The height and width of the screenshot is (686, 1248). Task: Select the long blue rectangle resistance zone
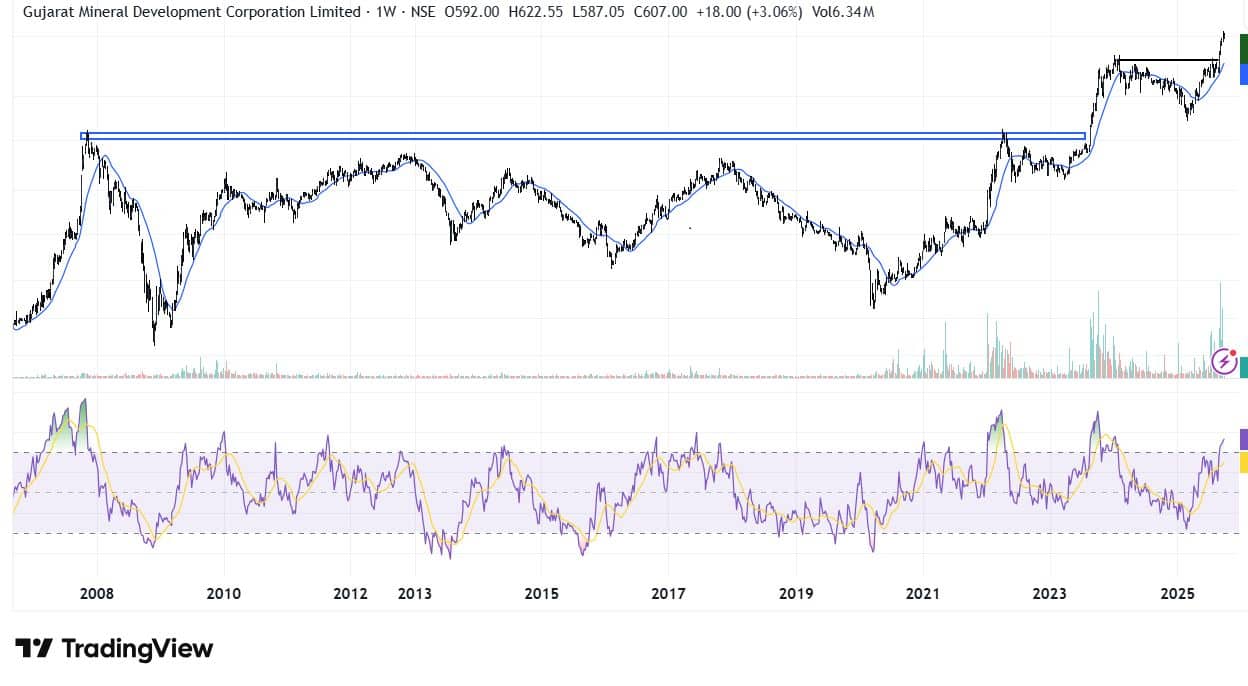point(582,135)
